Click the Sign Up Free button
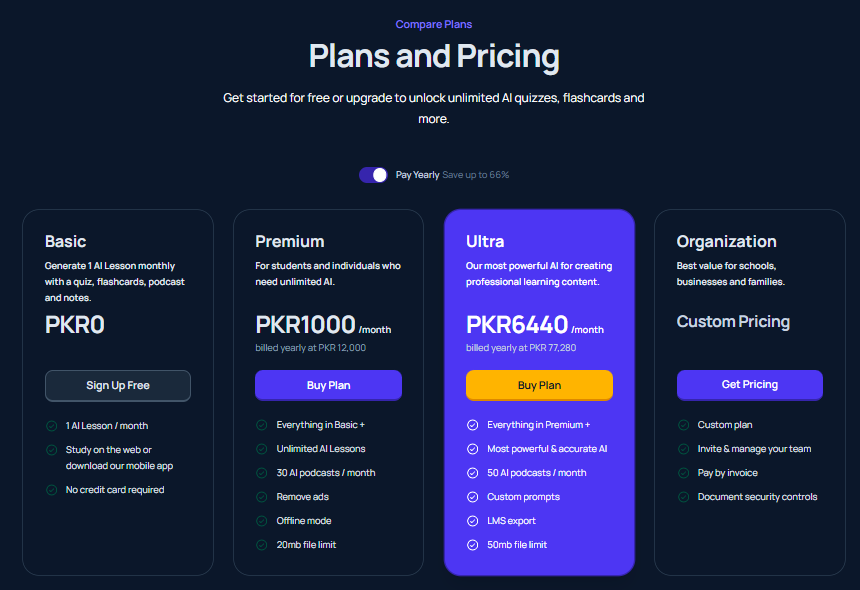This screenshot has width=860, height=590. 118,385
